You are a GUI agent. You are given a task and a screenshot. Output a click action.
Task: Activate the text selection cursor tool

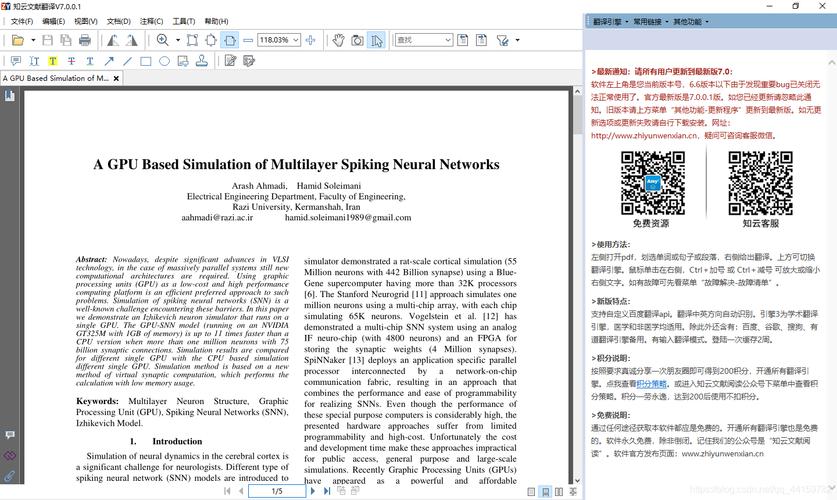(x=376, y=40)
